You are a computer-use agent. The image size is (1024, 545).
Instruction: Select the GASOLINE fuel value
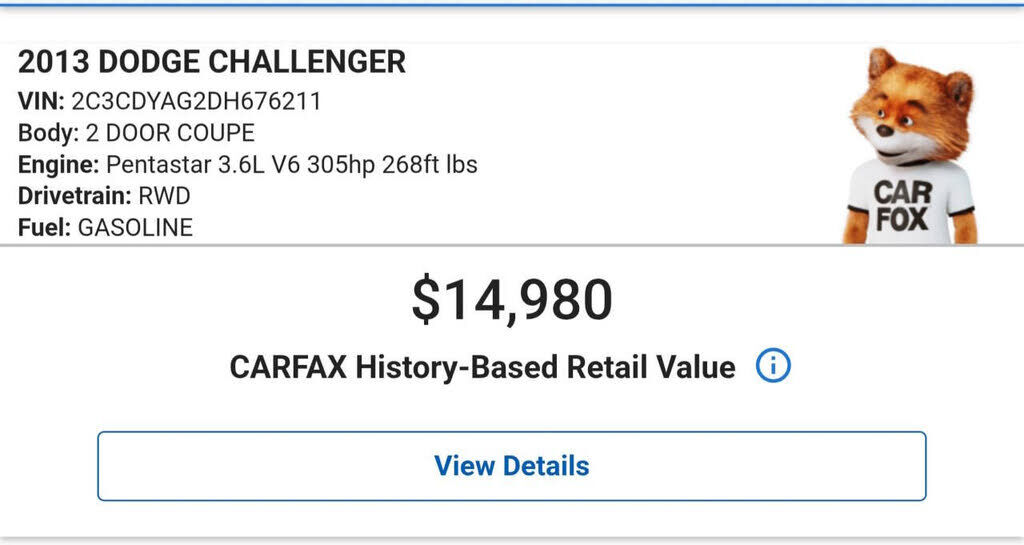coord(135,227)
